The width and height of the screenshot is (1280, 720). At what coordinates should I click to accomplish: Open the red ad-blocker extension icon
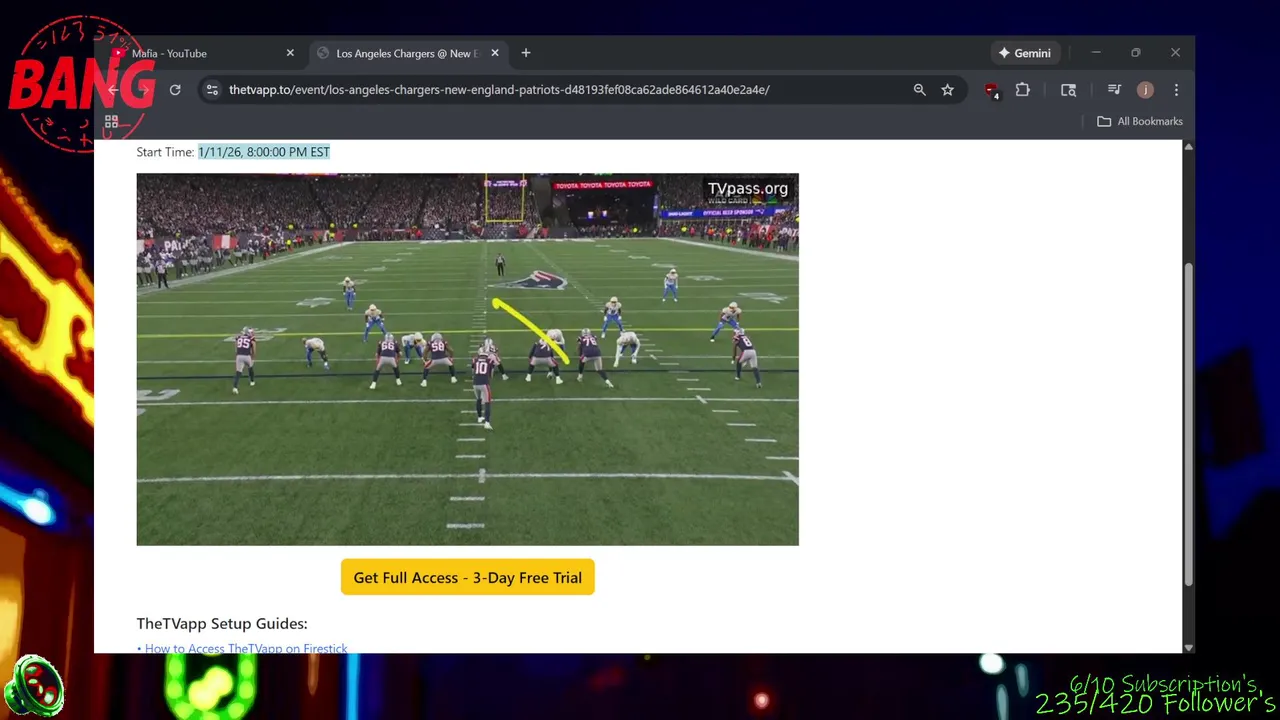point(991,90)
